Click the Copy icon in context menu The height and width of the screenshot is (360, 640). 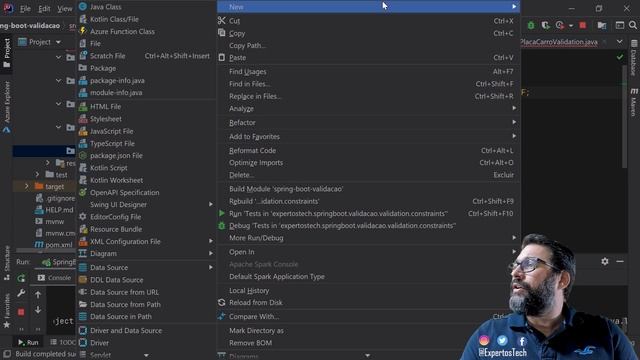pos(222,33)
